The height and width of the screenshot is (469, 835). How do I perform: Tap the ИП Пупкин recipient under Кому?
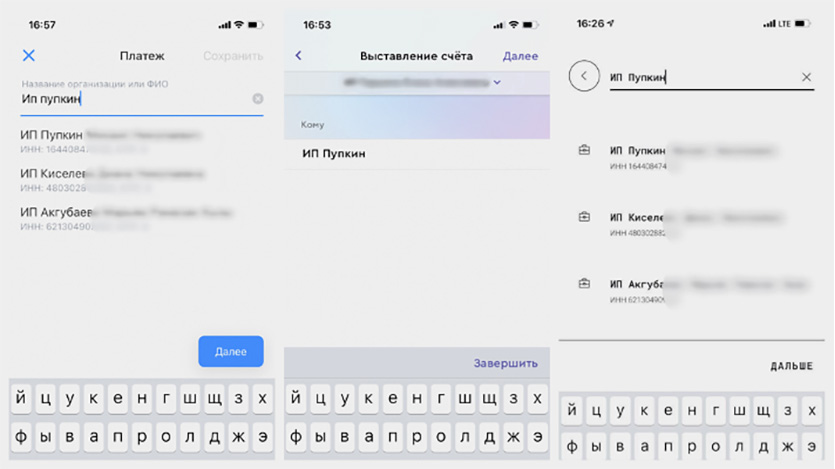pos(416,154)
